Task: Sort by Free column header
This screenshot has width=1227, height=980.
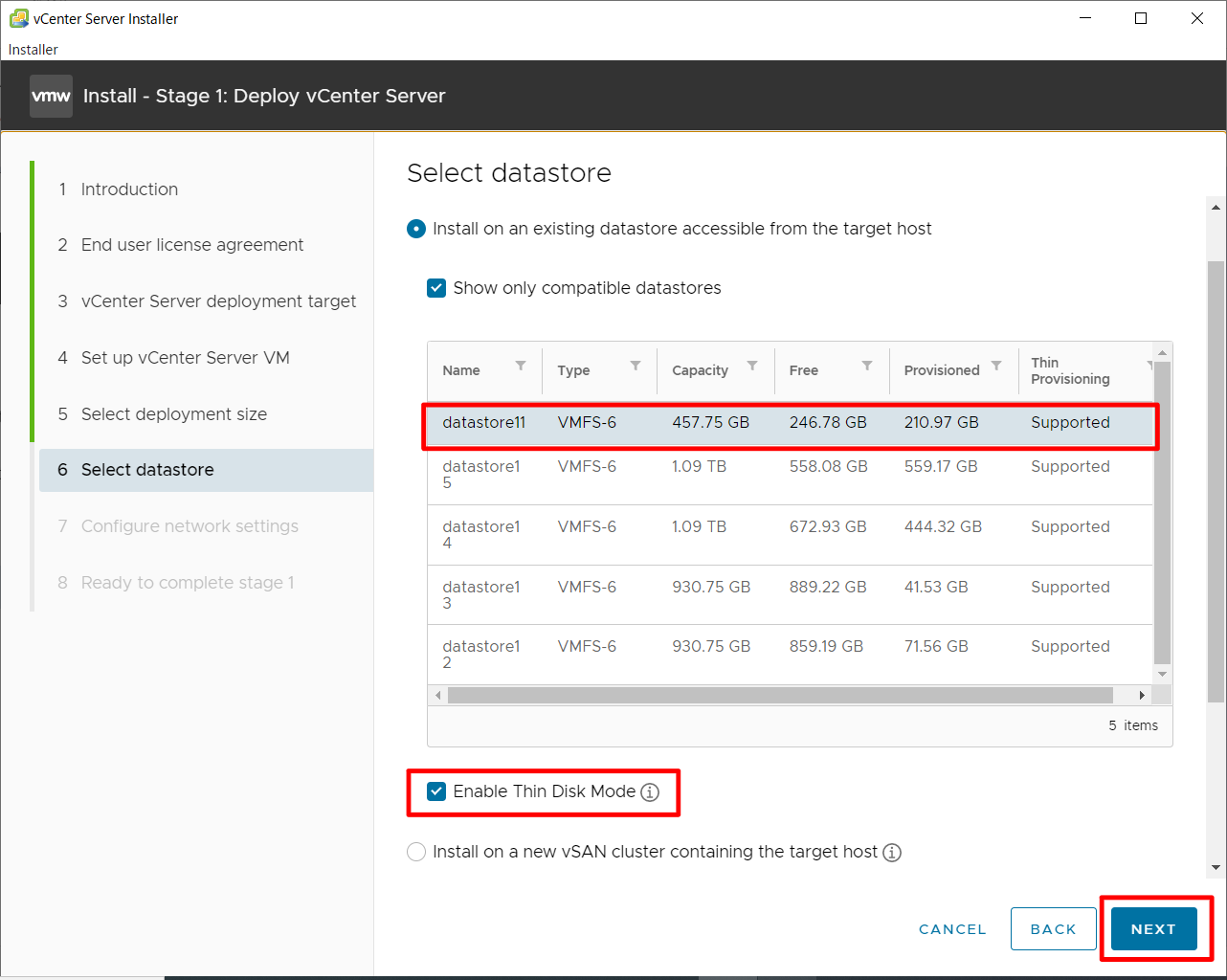Action: tap(804, 370)
